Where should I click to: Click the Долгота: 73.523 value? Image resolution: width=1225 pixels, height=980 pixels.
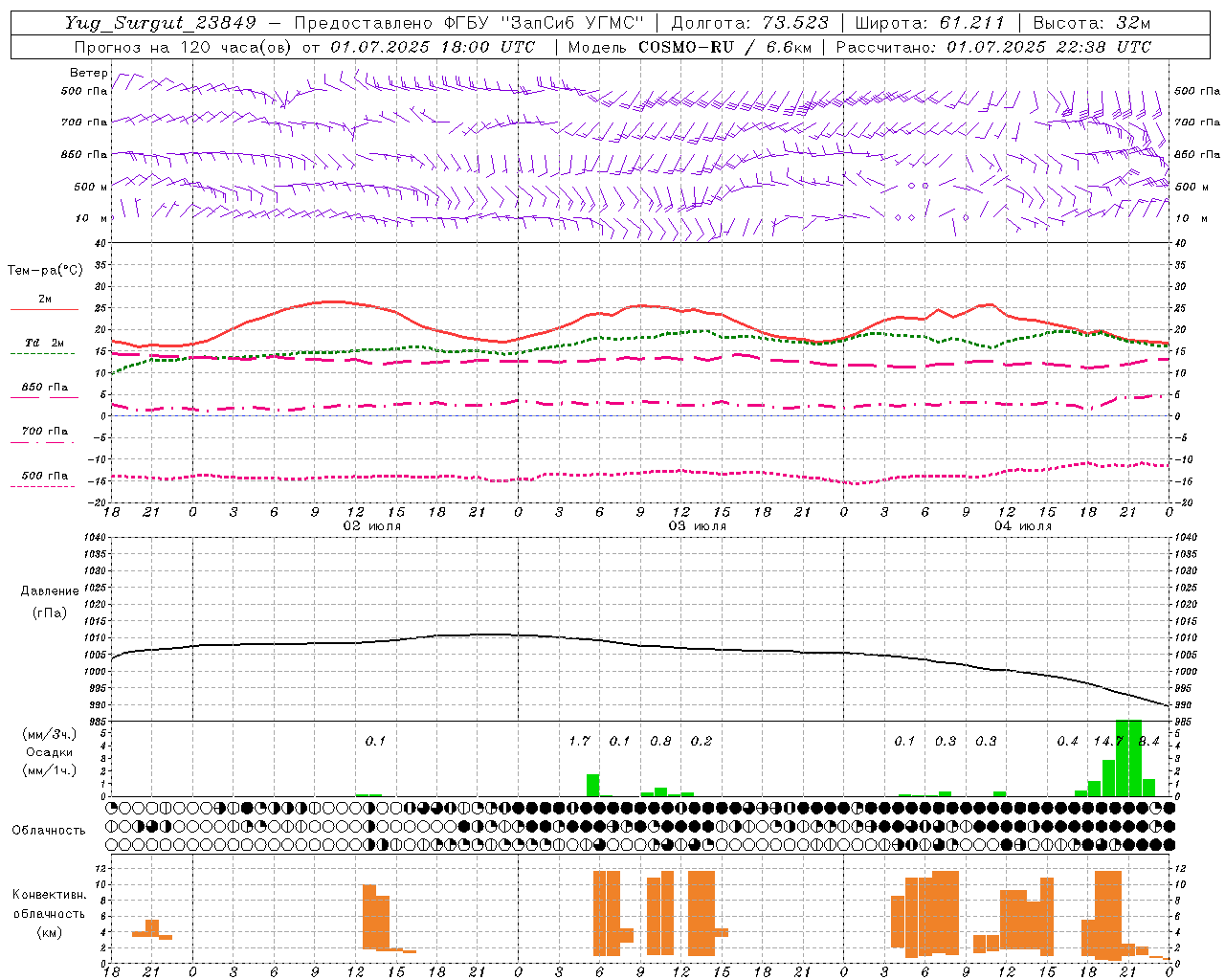[750, 23]
